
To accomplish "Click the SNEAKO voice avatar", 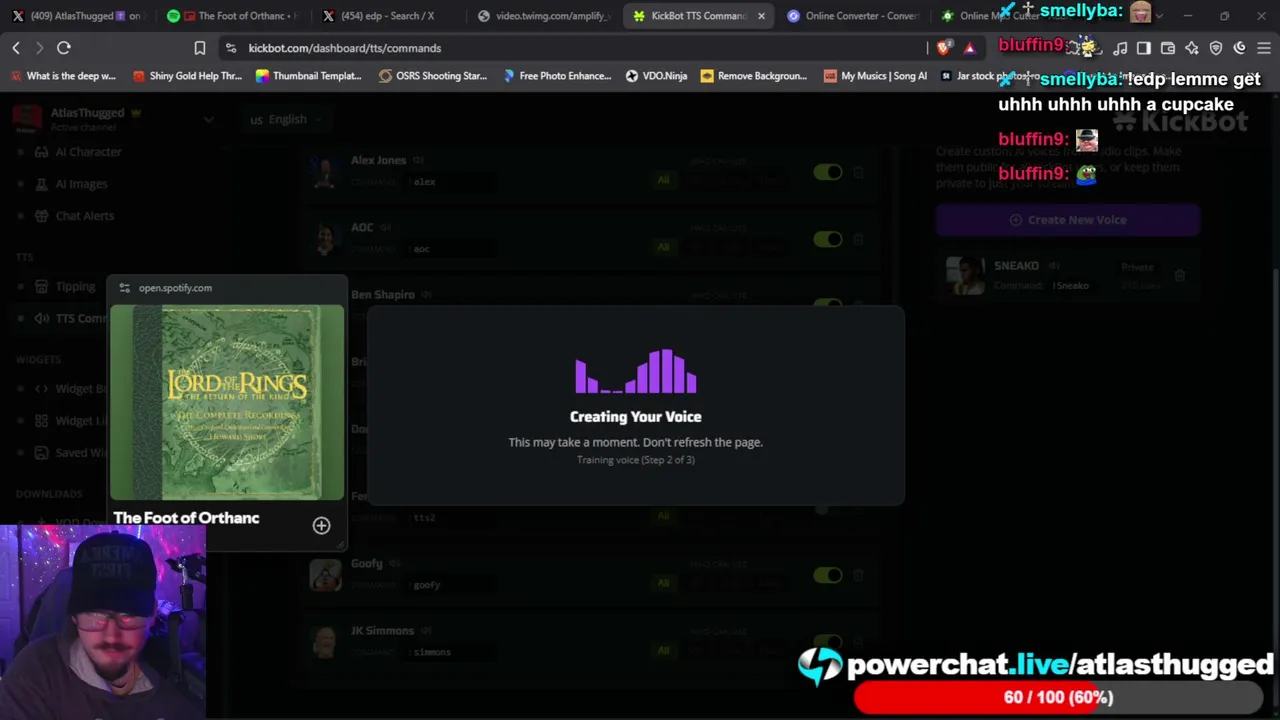I will (x=966, y=276).
